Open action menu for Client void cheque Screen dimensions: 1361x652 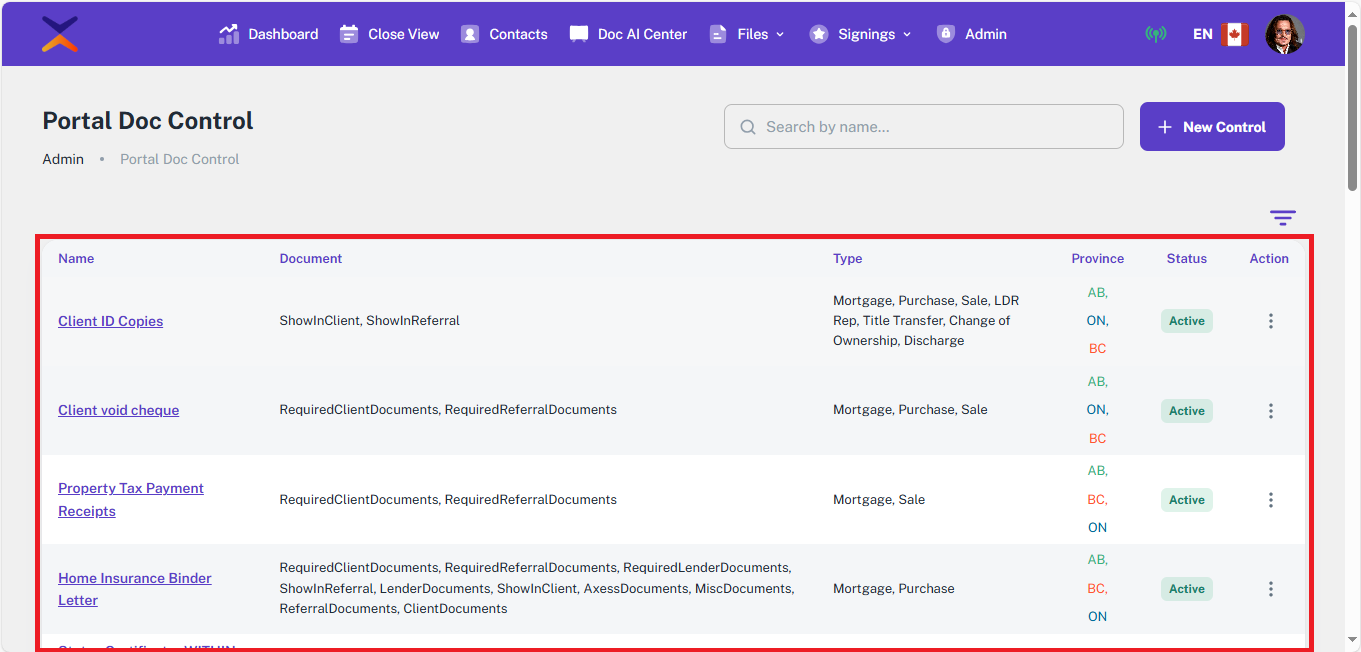1270,411
